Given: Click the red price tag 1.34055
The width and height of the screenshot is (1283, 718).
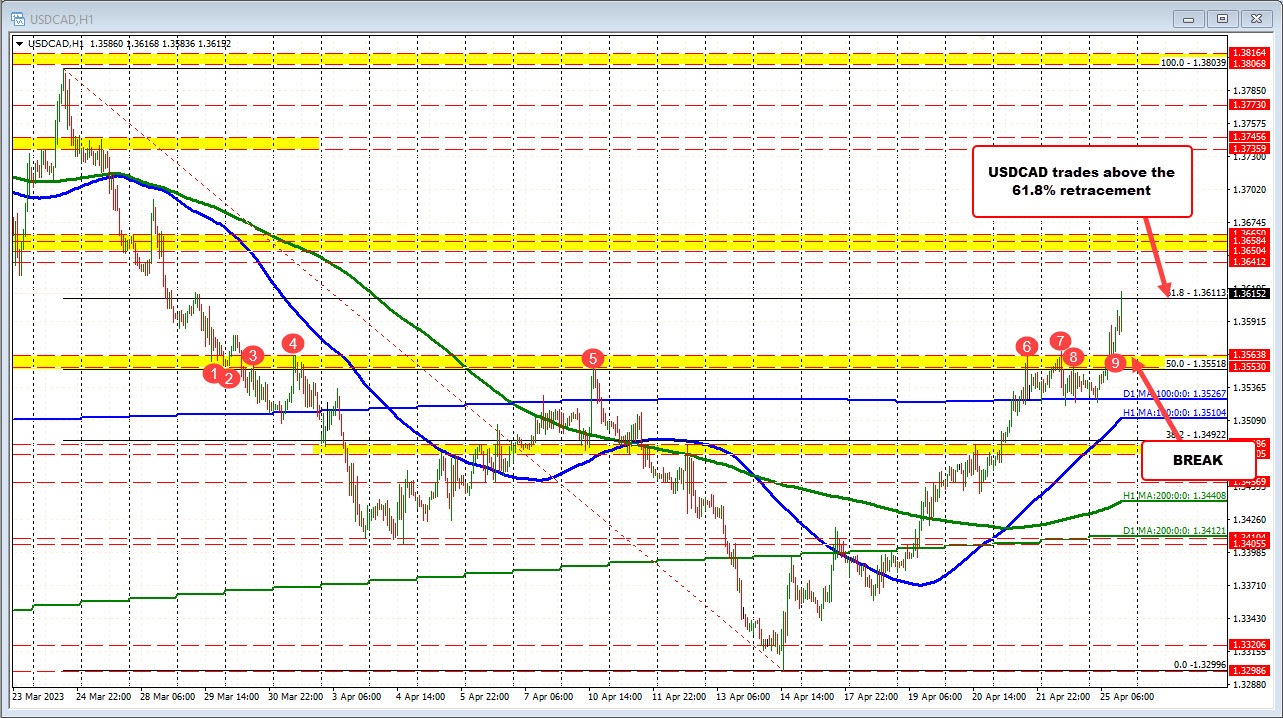Looking at the screenshot, I should click(x=1250, y=544).
